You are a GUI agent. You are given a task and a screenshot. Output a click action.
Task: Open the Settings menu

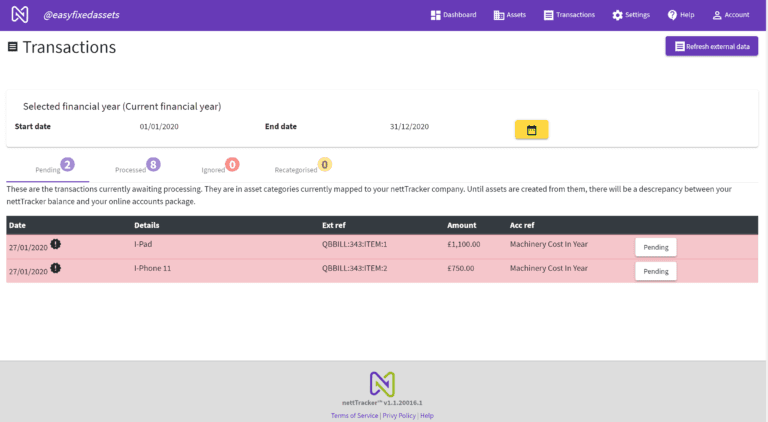click(x=631, y=15)
